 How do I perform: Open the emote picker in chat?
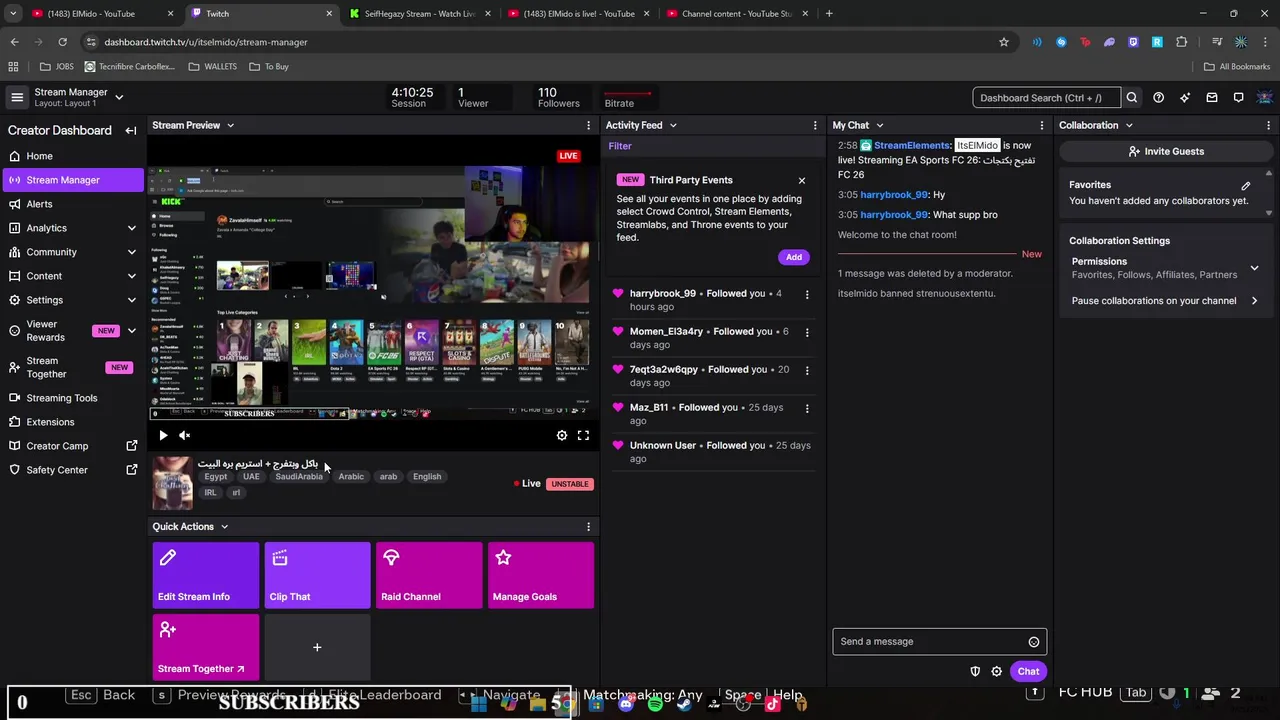click(1034, 642)
